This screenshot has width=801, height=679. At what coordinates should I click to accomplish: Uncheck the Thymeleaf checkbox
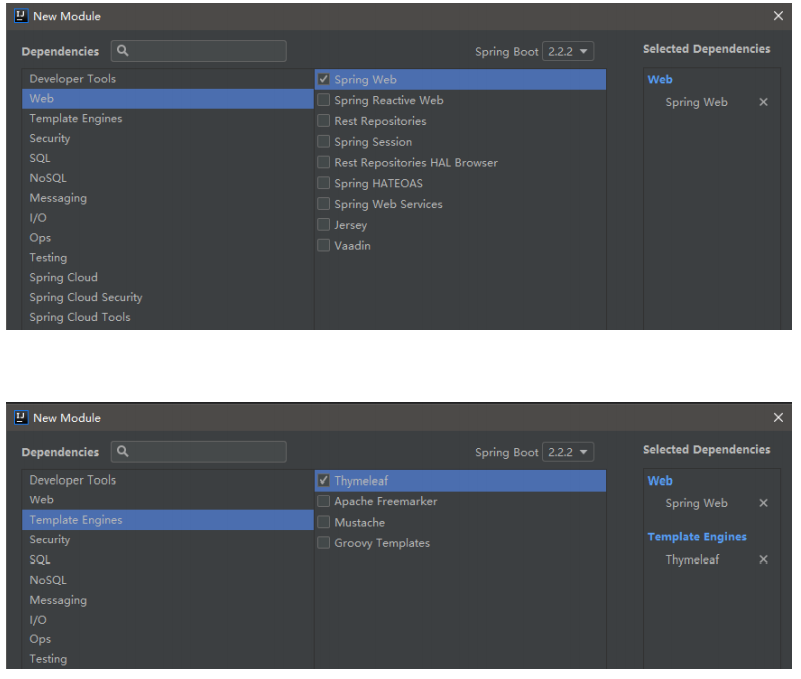[323, 480]
